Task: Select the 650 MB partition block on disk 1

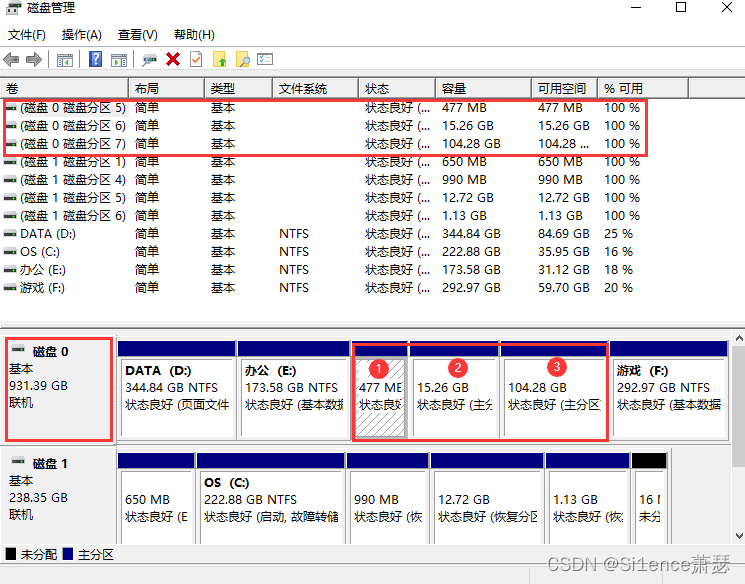Action: pos(156,499)
